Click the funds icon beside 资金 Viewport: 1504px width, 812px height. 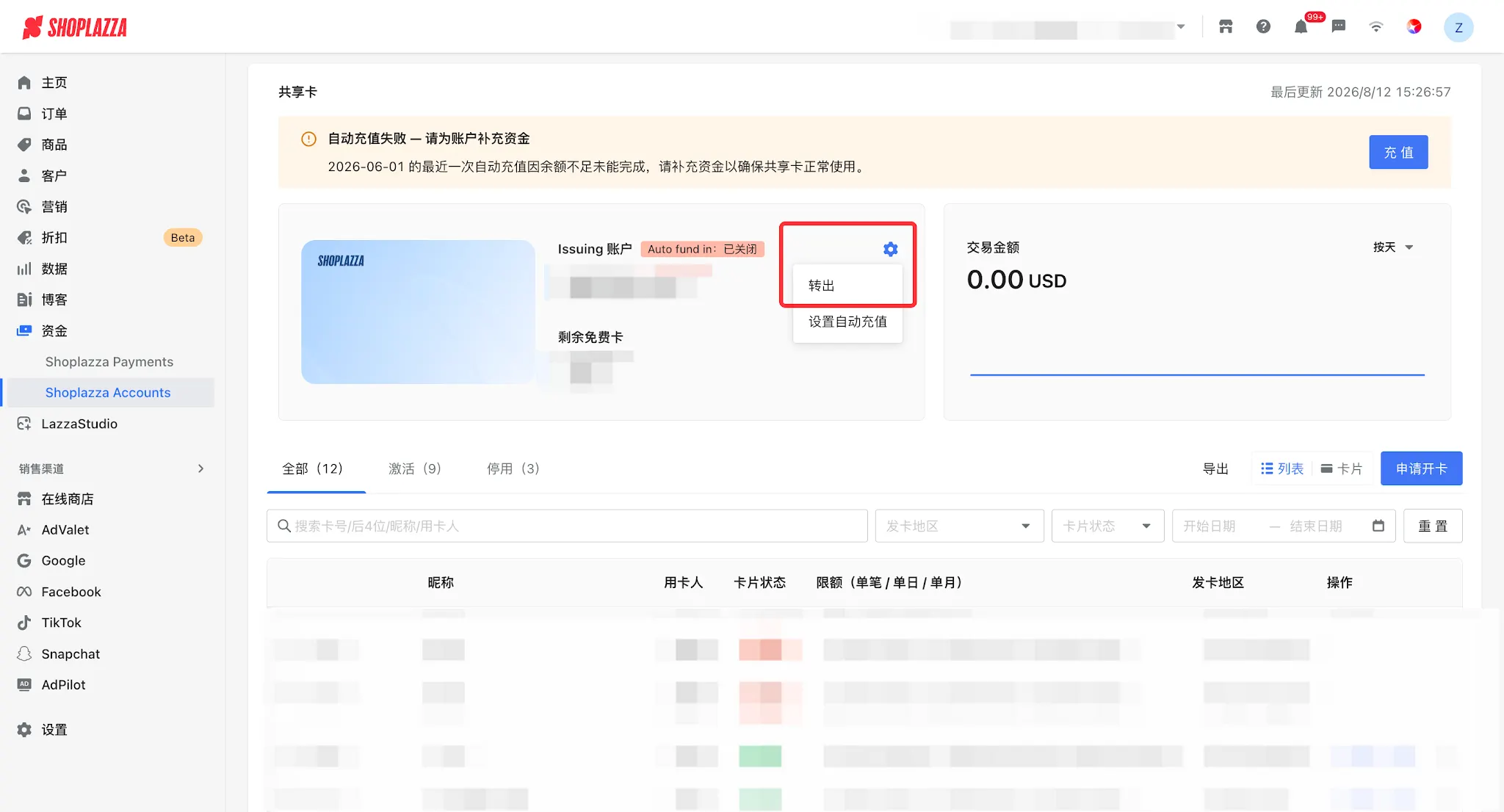pos(24,330)
